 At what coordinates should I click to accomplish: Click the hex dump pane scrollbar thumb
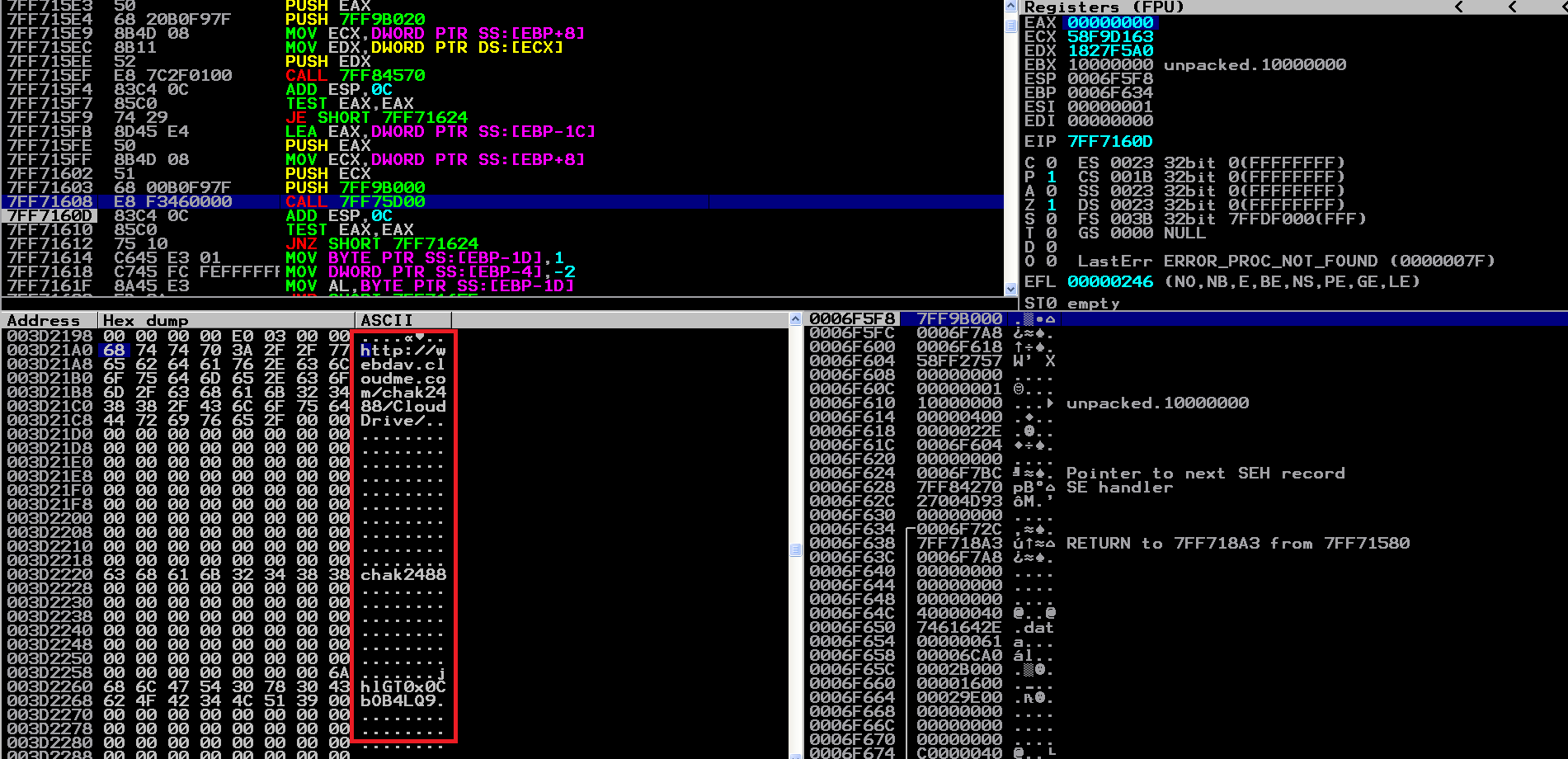[x=795, y=550]
